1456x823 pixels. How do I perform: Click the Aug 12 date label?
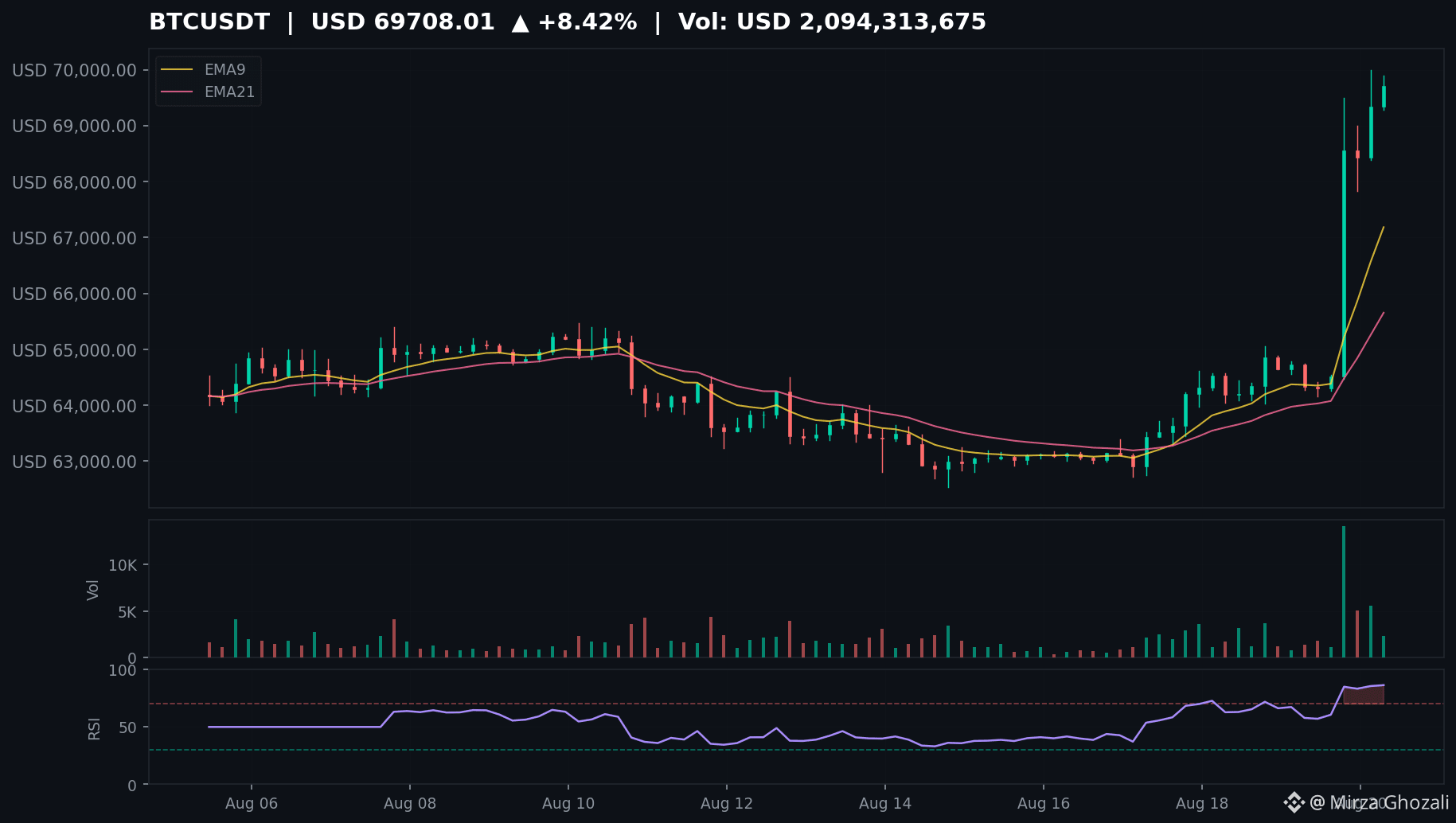click(727, 803)
